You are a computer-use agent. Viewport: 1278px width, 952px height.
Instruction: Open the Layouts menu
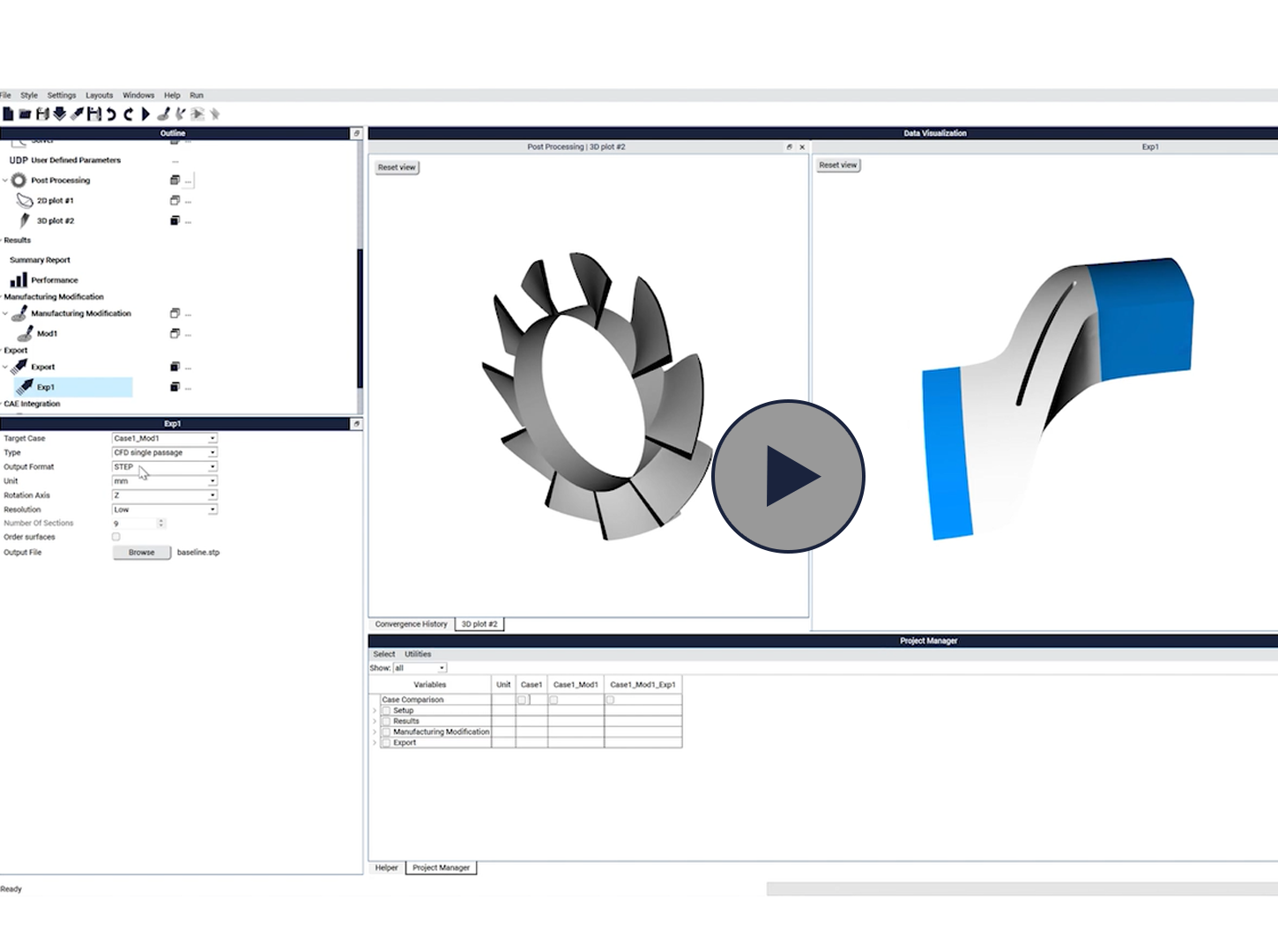[x=99, y=95]
